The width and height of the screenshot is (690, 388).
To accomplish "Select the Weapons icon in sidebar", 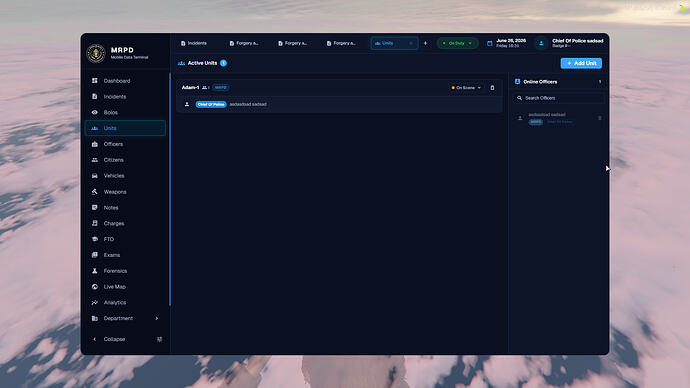I will point(95,191).
